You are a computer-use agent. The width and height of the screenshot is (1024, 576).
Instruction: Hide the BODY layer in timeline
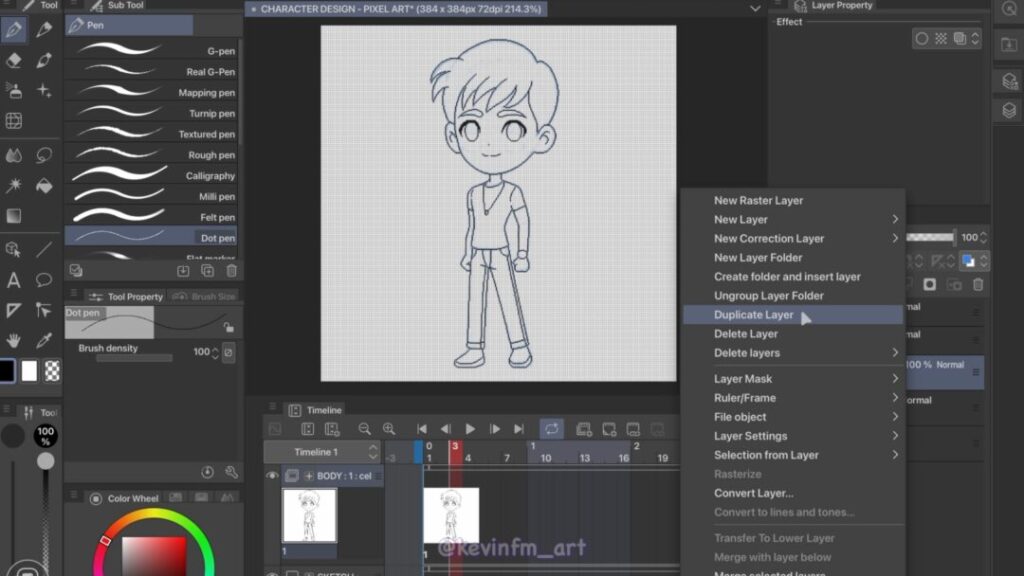point(272,476)
